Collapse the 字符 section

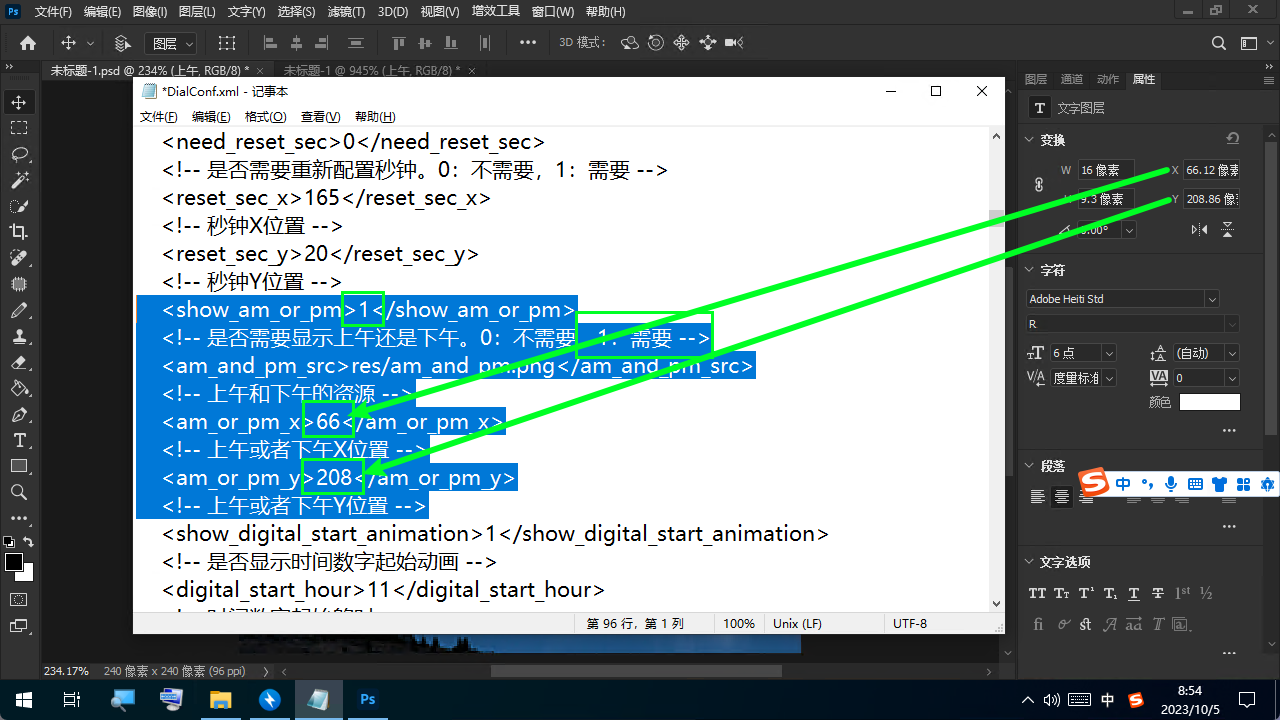pos(1029,270)
